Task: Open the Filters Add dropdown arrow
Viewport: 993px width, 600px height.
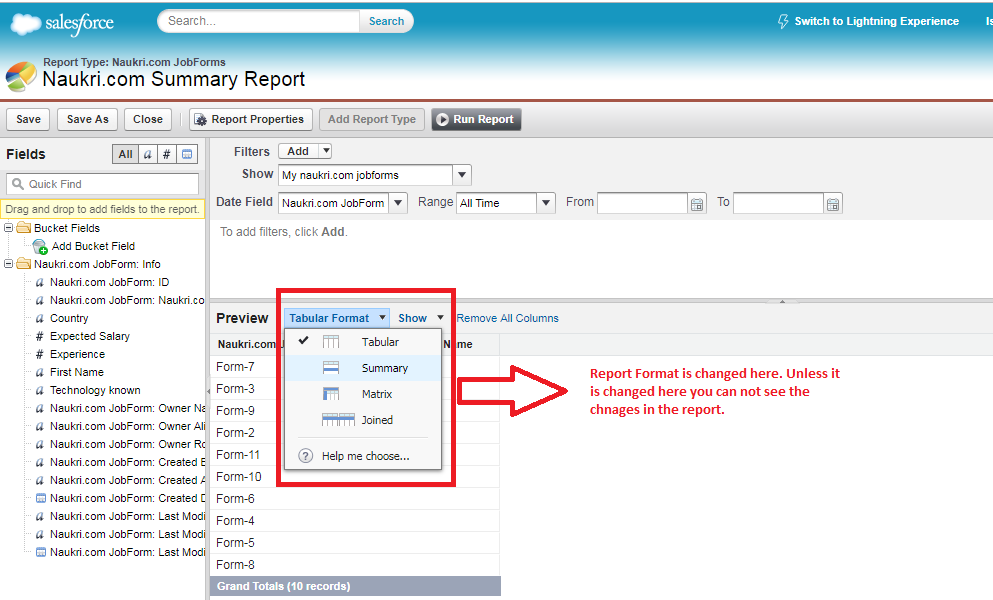Action: pyautogui.click(x=326, y=151)
